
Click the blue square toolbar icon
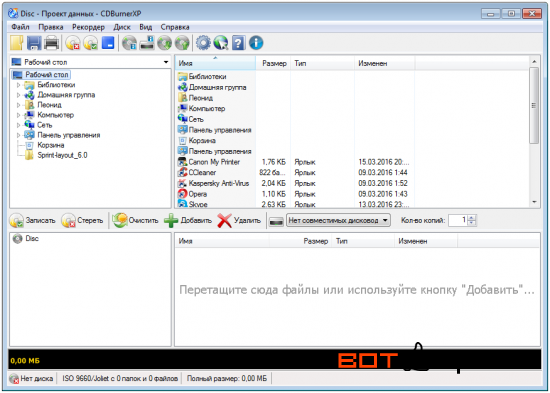108,43
